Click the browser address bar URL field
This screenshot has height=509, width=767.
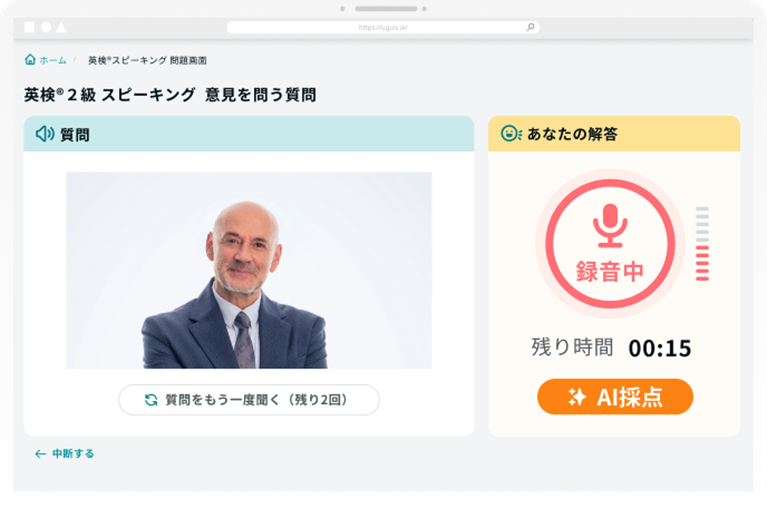pyautogui.click(x=383, y=27)
